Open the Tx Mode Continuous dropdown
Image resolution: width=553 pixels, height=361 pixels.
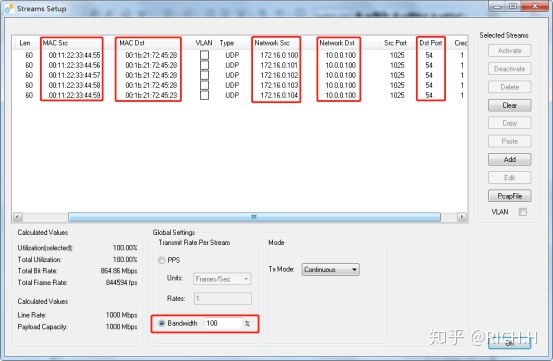point(330,270)
